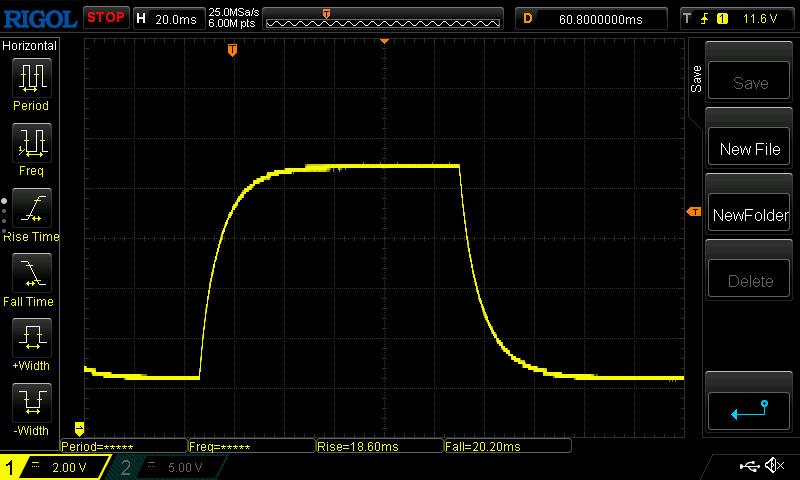Click the RIGOL logo
Screen dimensions: 800x480
40,19
